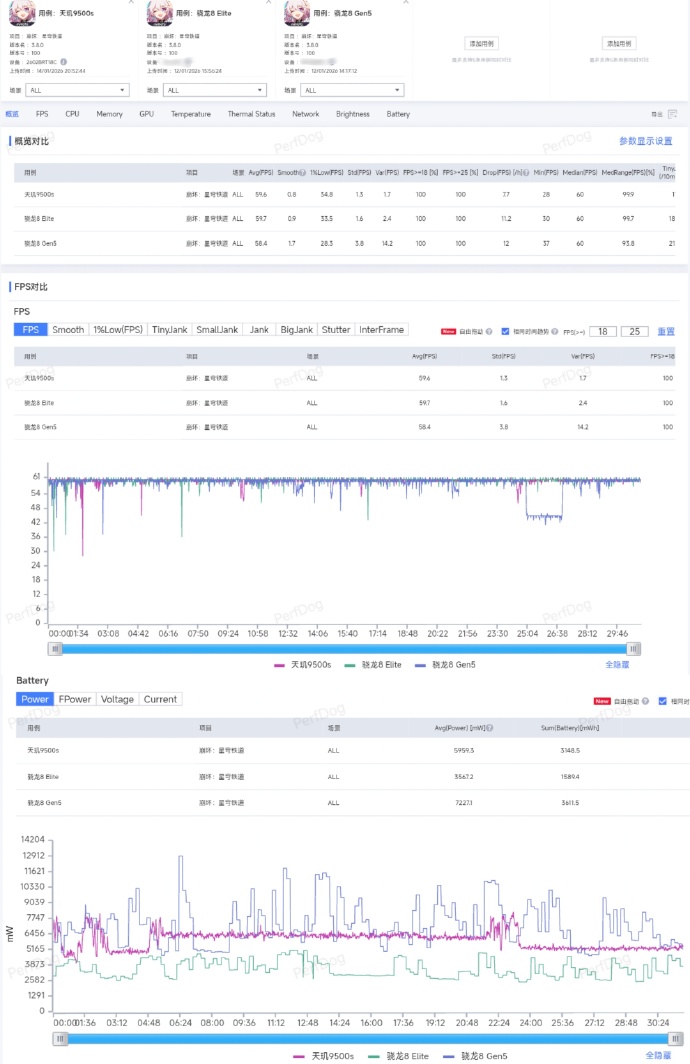Click the export icon beside the tab bar
This screenshot has height=1064, width=690.
pos(672,114)
